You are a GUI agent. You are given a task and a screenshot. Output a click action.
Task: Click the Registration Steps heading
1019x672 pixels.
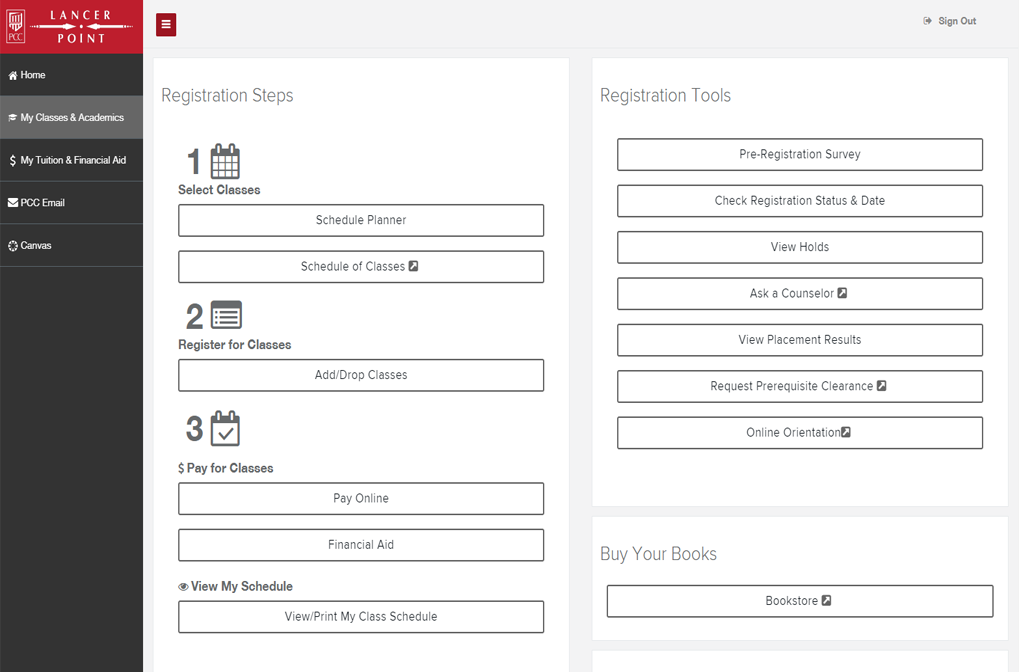(x=227, y=96)
